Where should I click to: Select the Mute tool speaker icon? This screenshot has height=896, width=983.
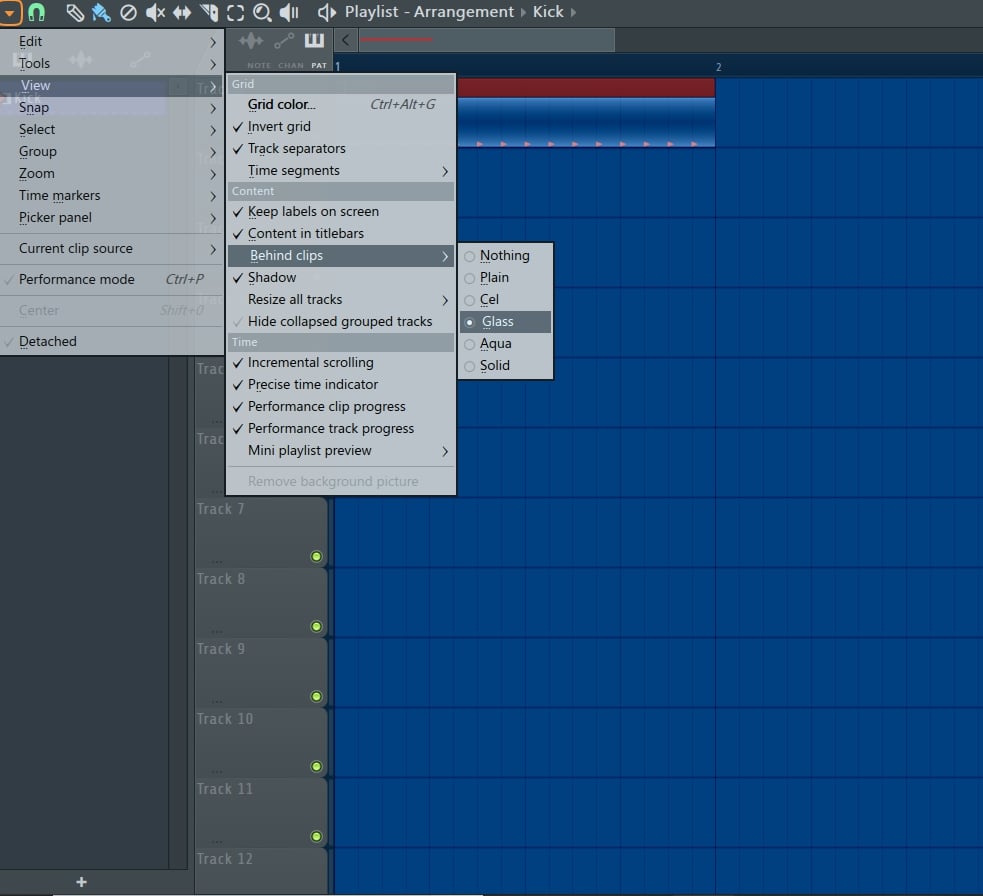tap(155, 13)
